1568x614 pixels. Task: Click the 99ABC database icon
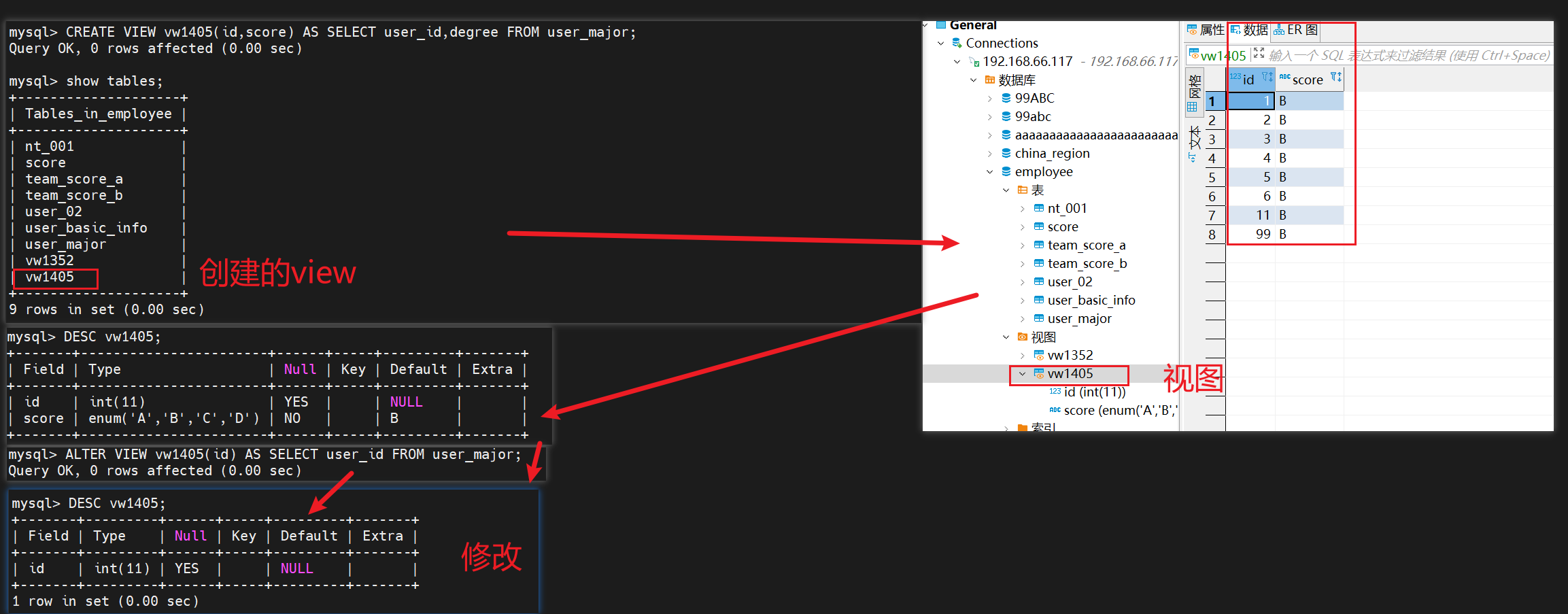pos(1006,99)
